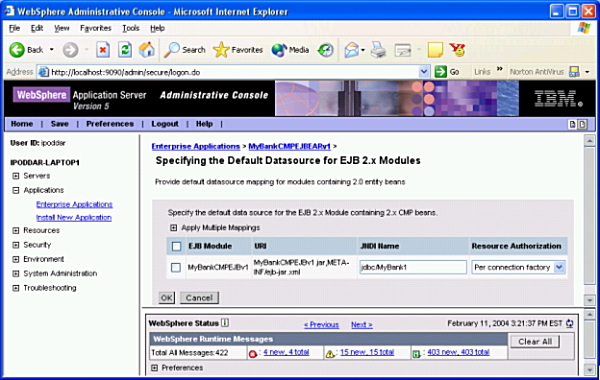This screenshot has width=600, height=380.
Task: Check the MyBankCMPEJBv1 row checkbox
Action: (x=176, y=267)
